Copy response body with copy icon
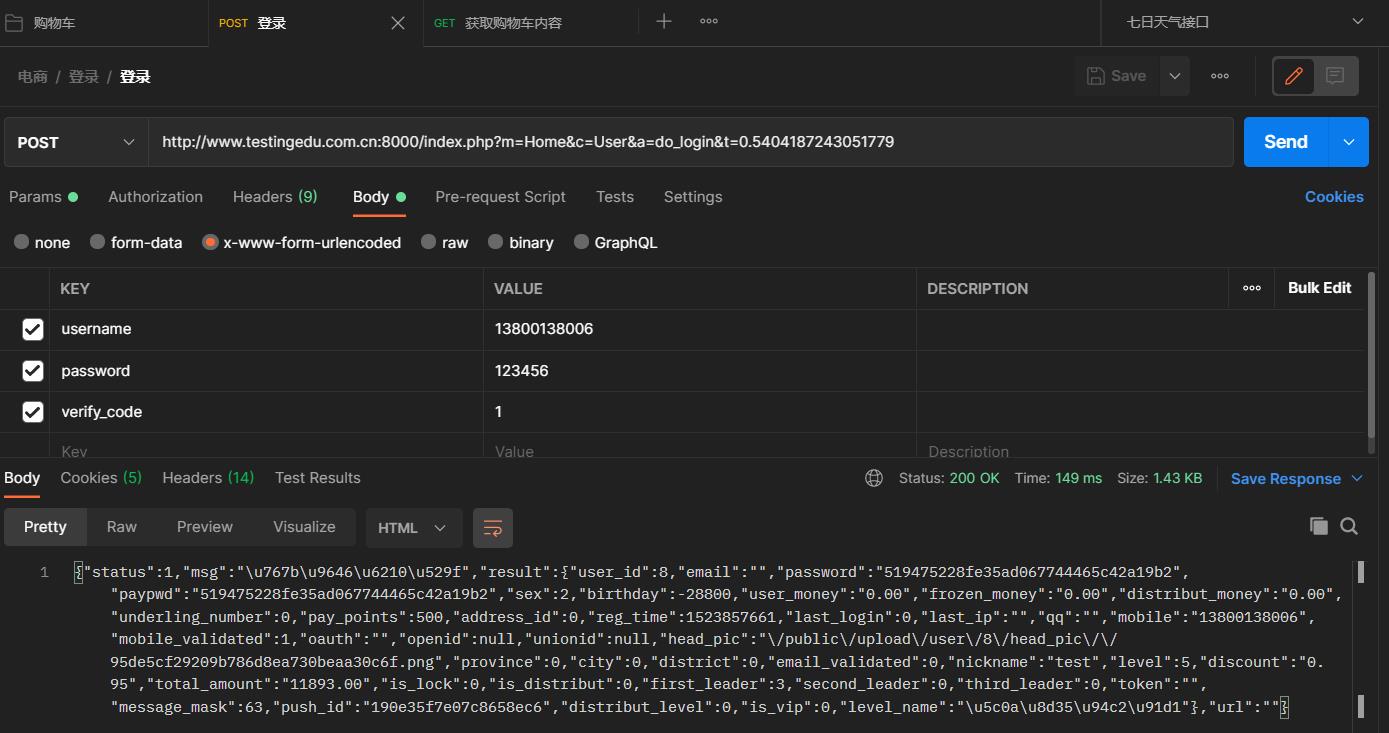The width and height of the screenshot is (1389, 733). pyautogui.click(x=1319, y=526)
